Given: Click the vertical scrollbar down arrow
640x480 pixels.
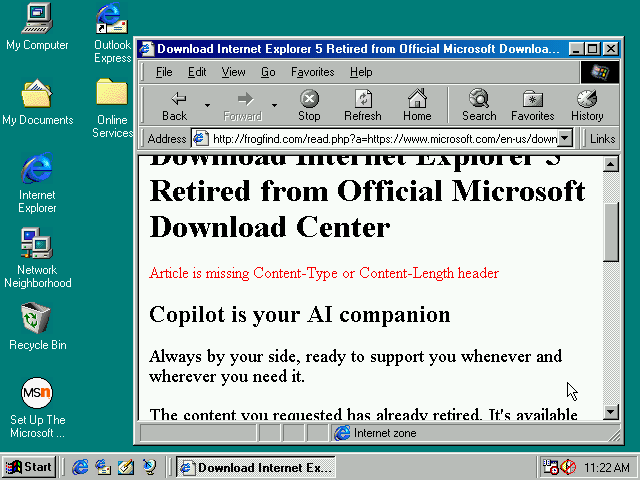Looking at the screenshot, I should (611, 412).
